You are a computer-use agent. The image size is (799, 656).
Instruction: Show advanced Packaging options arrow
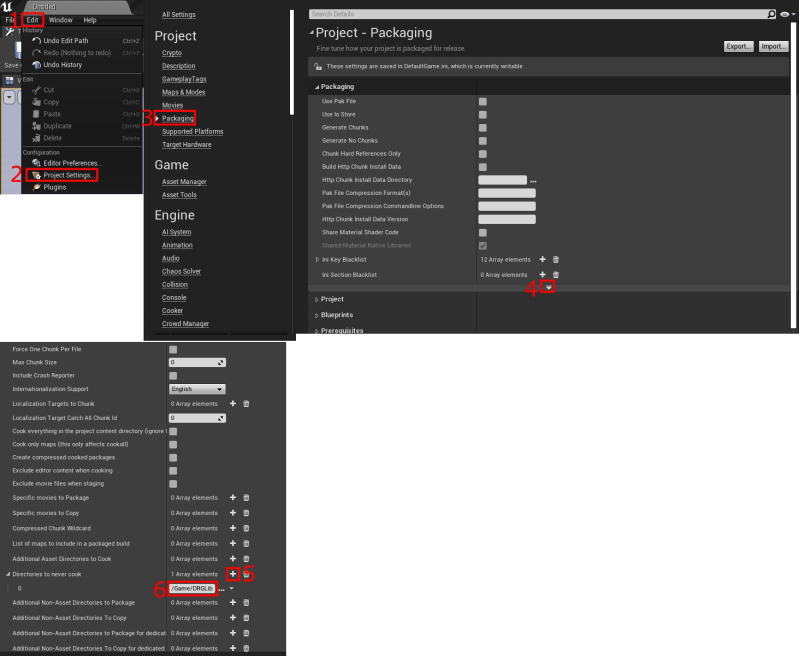548,288
